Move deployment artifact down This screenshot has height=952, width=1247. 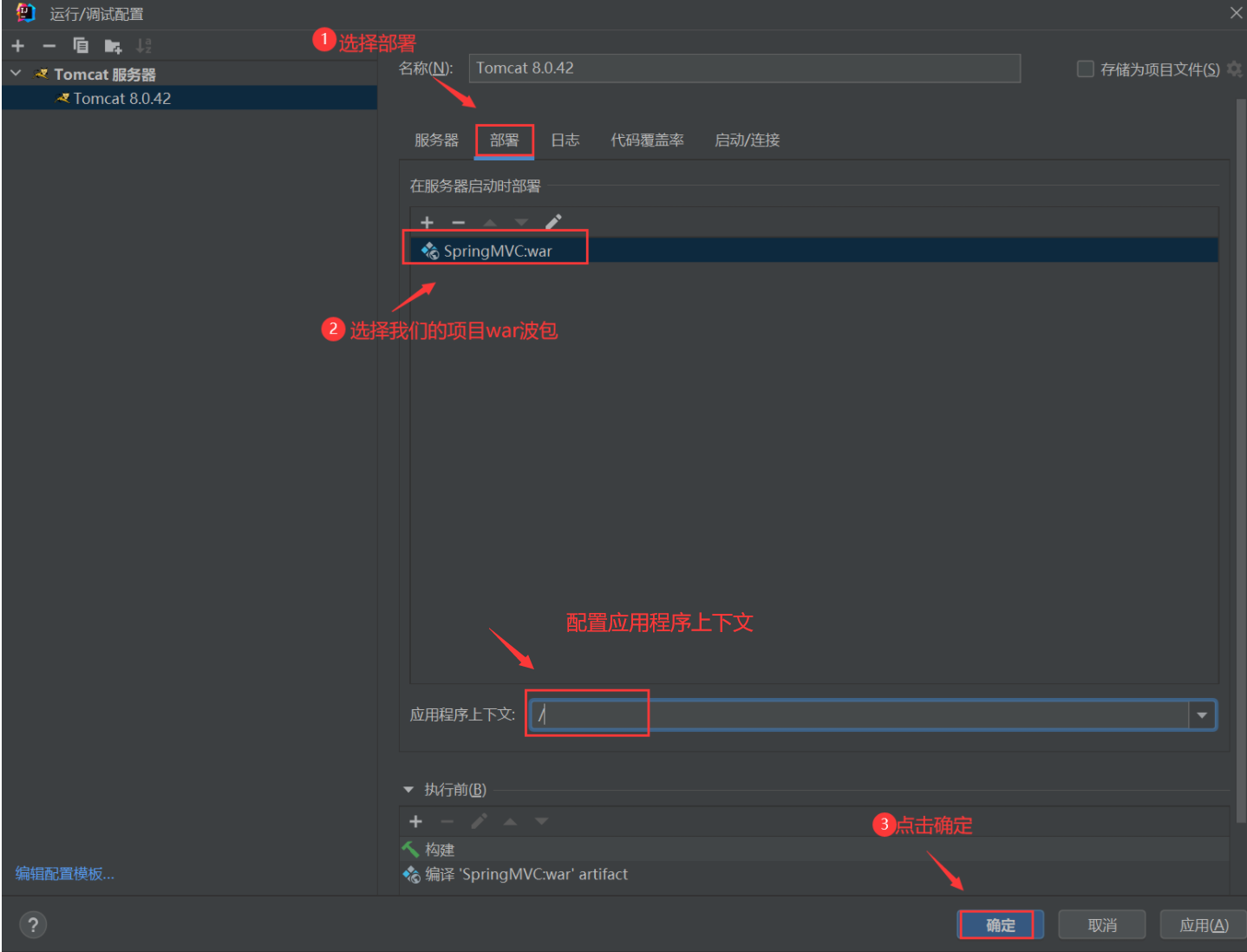tap(521, 223)
